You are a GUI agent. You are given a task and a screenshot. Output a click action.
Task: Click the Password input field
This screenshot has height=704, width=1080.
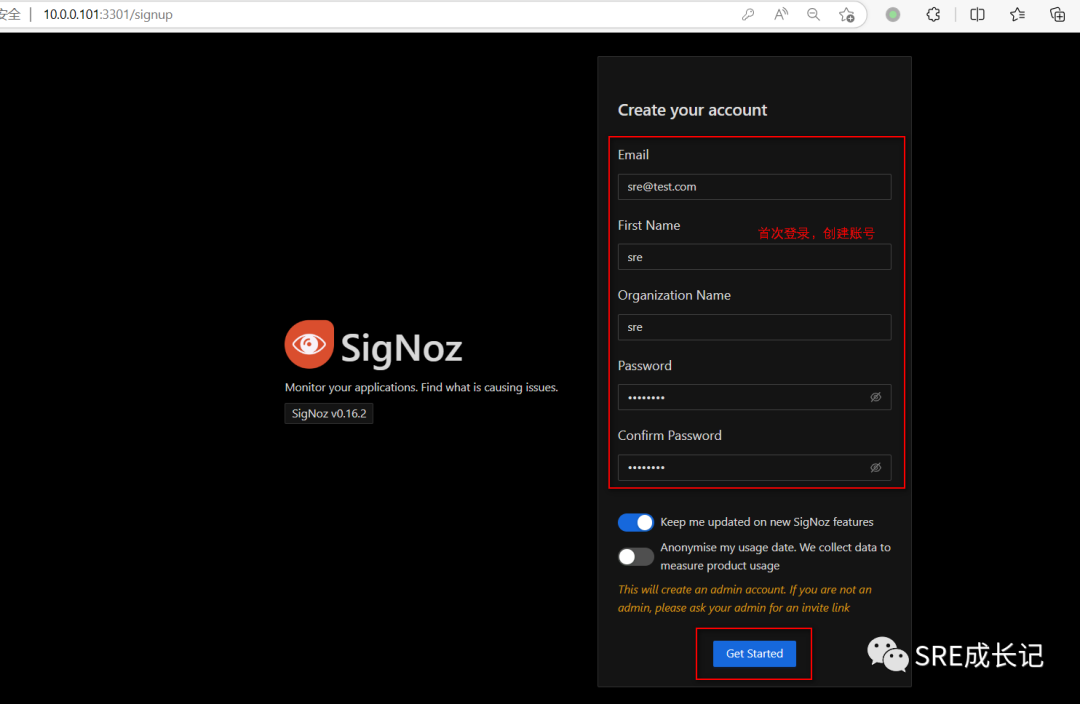coord(754,397)
